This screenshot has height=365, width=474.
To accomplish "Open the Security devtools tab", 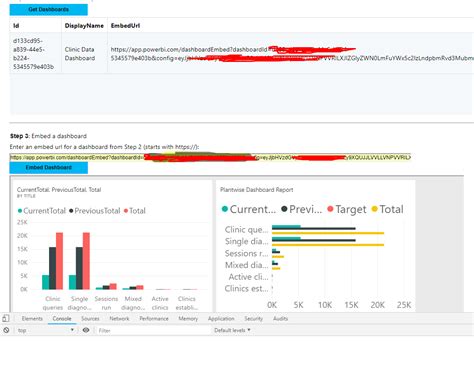I will click(x=253, y=319).
